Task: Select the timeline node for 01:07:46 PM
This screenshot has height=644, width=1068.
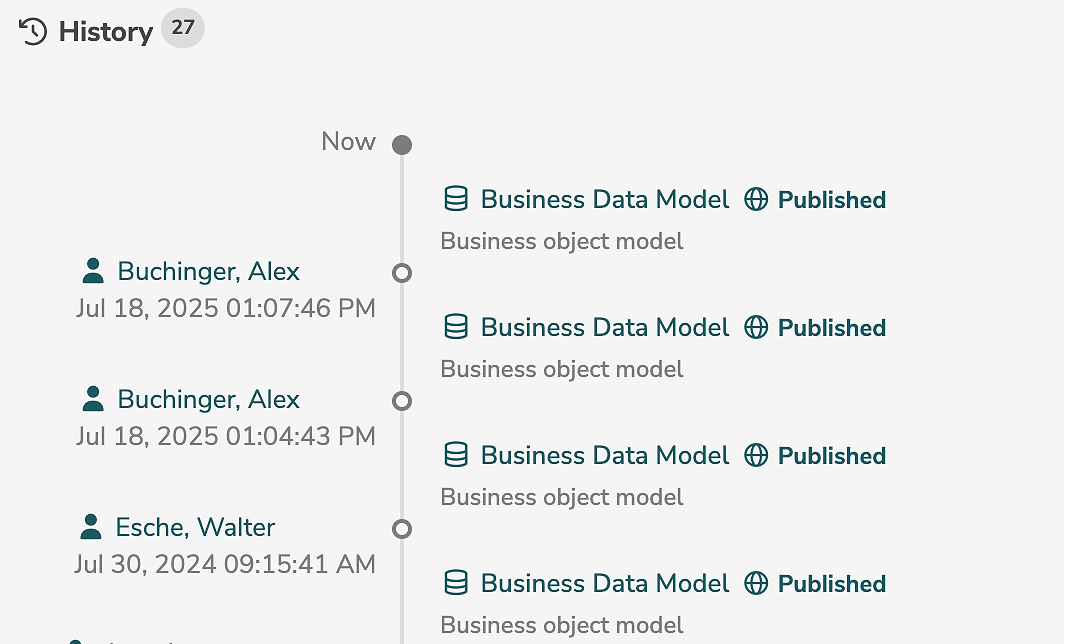Action: pyautogui.click(x=402, y=273)
